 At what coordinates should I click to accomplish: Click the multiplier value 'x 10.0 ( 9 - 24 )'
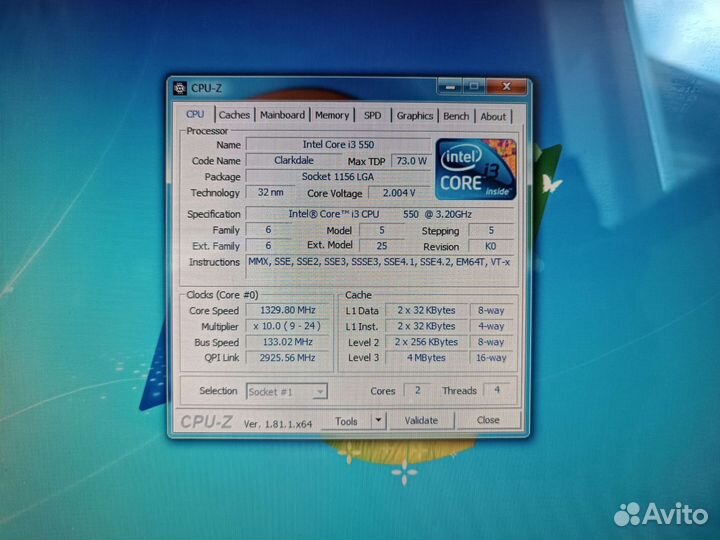coord(287,326)
